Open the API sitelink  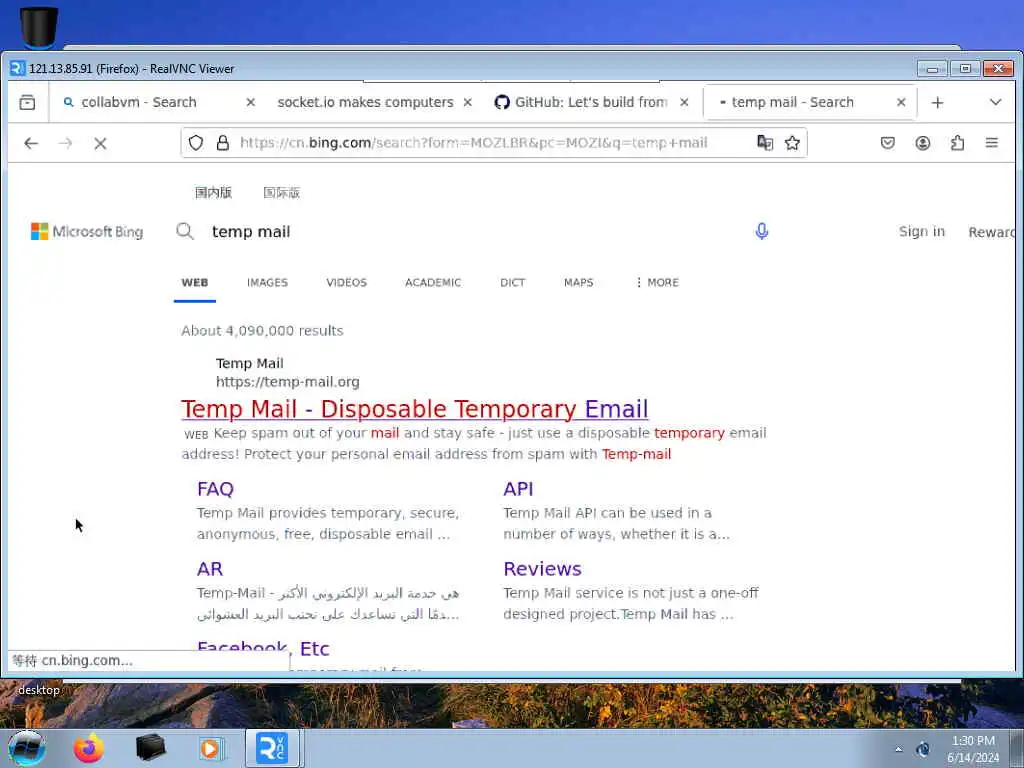click(x=518, y=489)
